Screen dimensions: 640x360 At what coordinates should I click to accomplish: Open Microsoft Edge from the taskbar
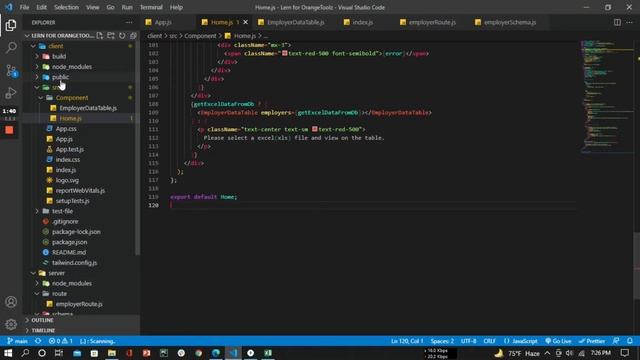(216, 353)
